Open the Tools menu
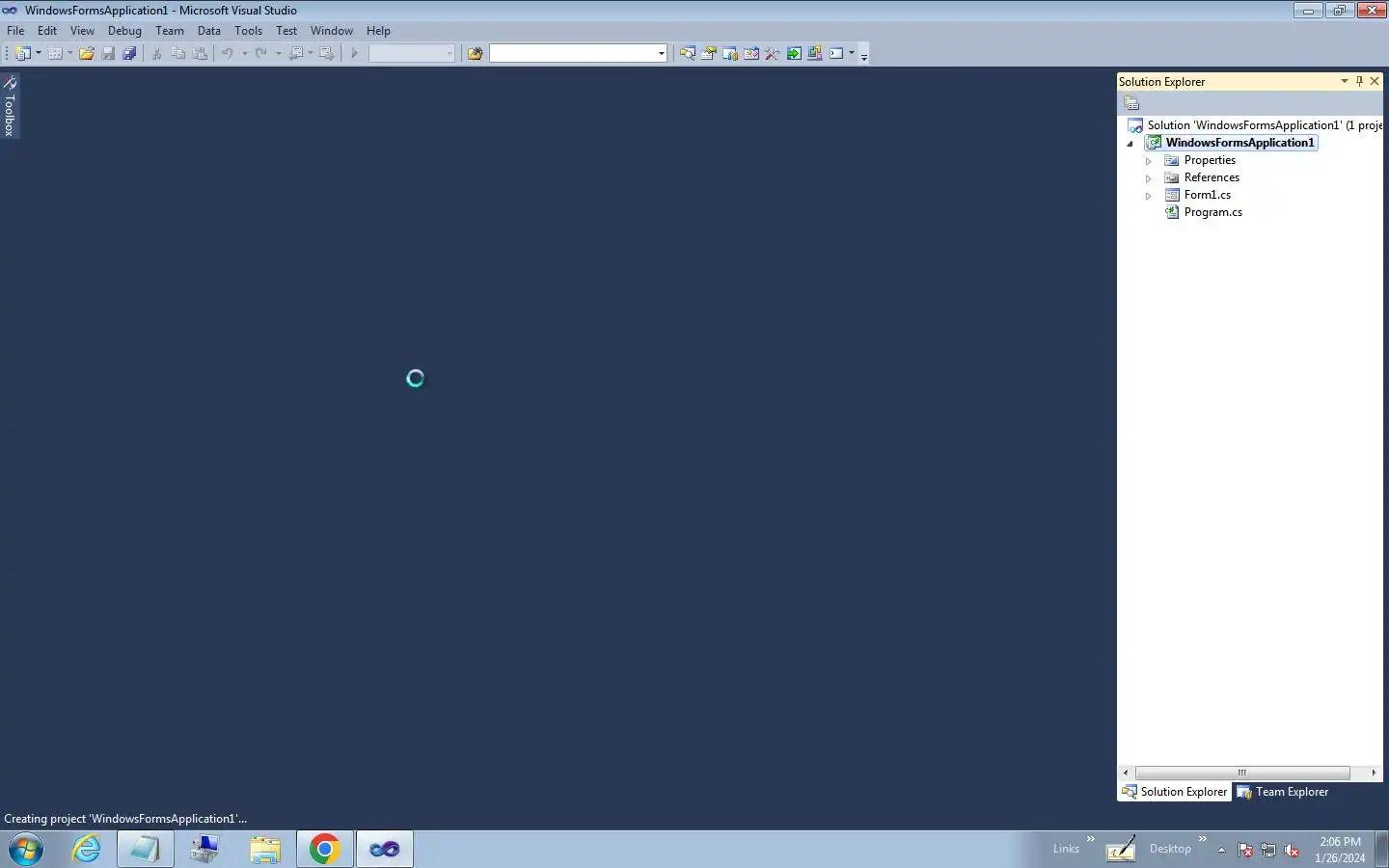Viewport: 1389px width, 868px height. [248, 31]
